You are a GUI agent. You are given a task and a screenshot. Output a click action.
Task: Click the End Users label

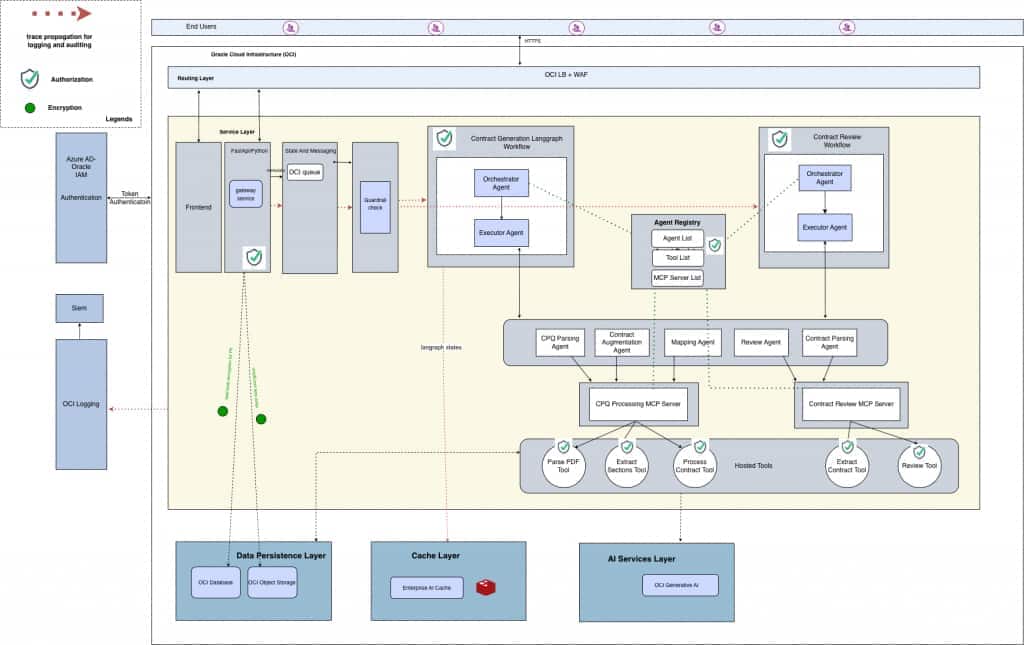tap(201, 27)
